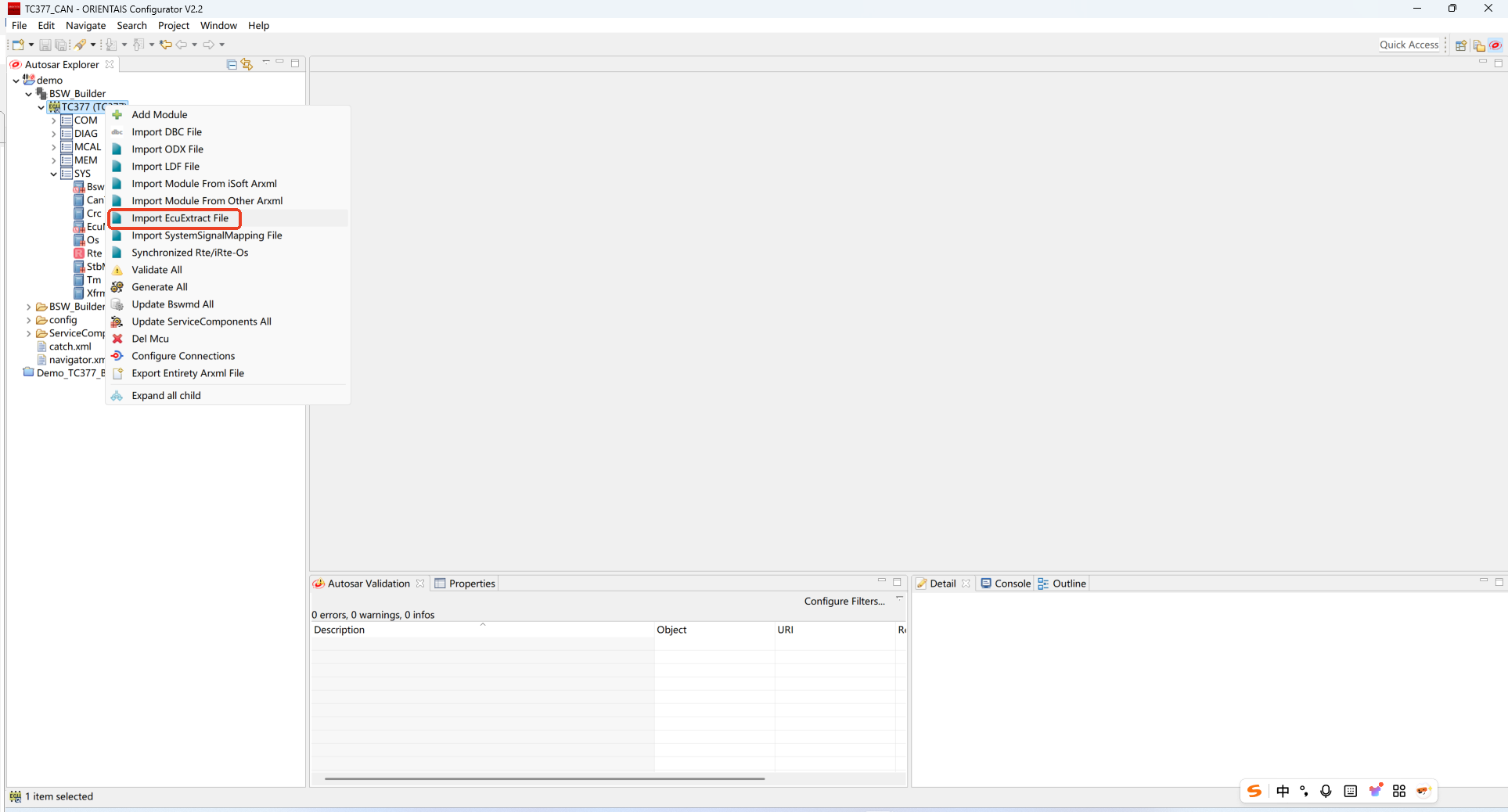The height and width of the screenshot is (812, 1508).
Task: Open the resource perspective folder icon
Action: pyautogui.click(x=1478, y=45)
